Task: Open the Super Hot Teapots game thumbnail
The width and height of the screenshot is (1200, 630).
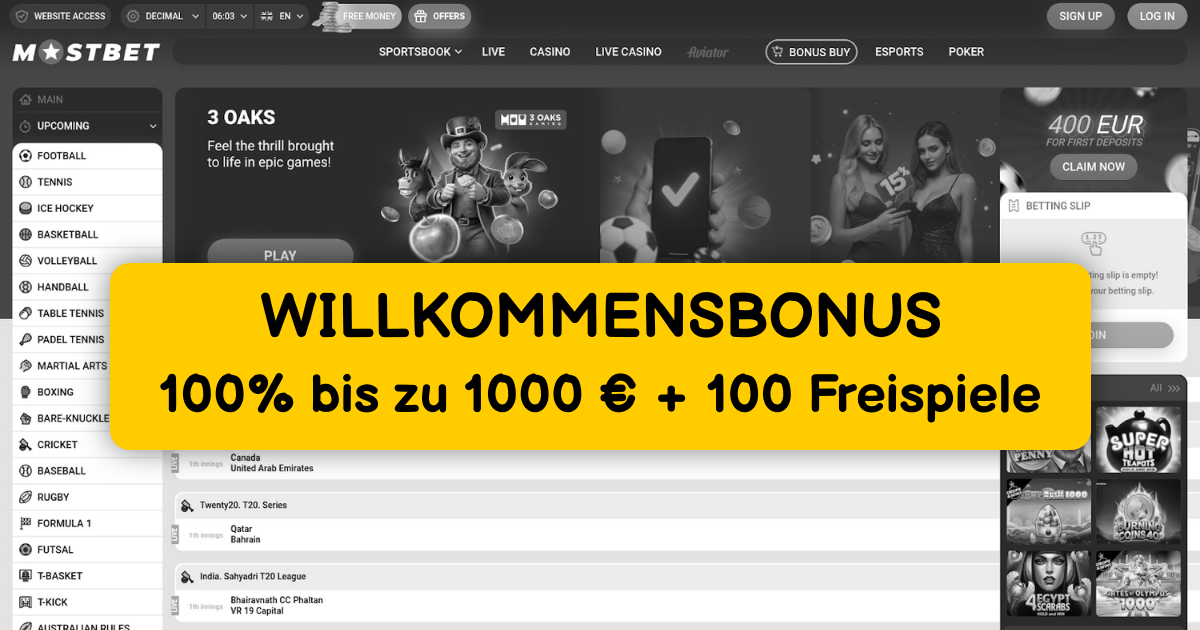Action: [1138, 439]
